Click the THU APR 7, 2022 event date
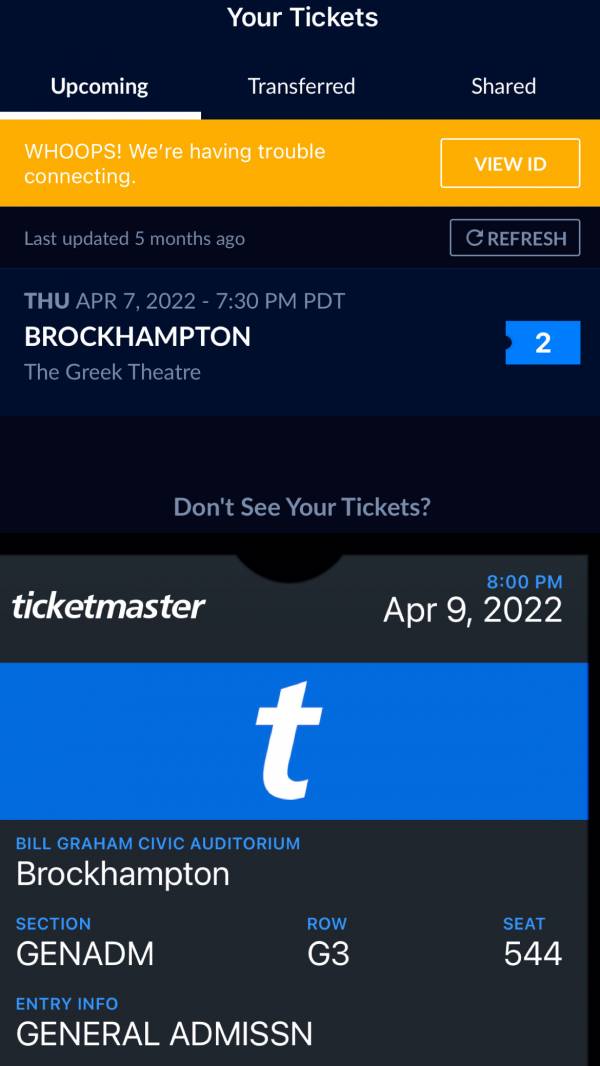The height and width of the screenshot is (1066, 600). coord(184,301)
